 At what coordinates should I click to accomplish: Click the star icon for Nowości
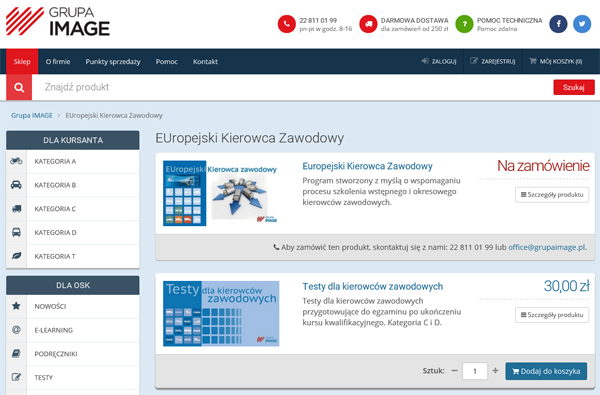pos(16,306)
